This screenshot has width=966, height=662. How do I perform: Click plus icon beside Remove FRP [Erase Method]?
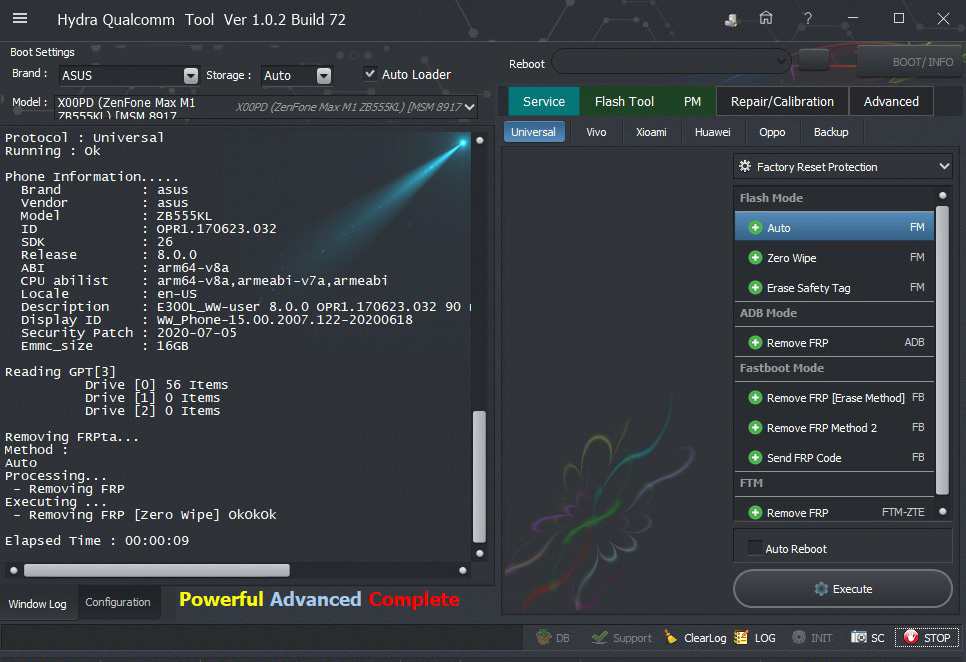(755, 398)
